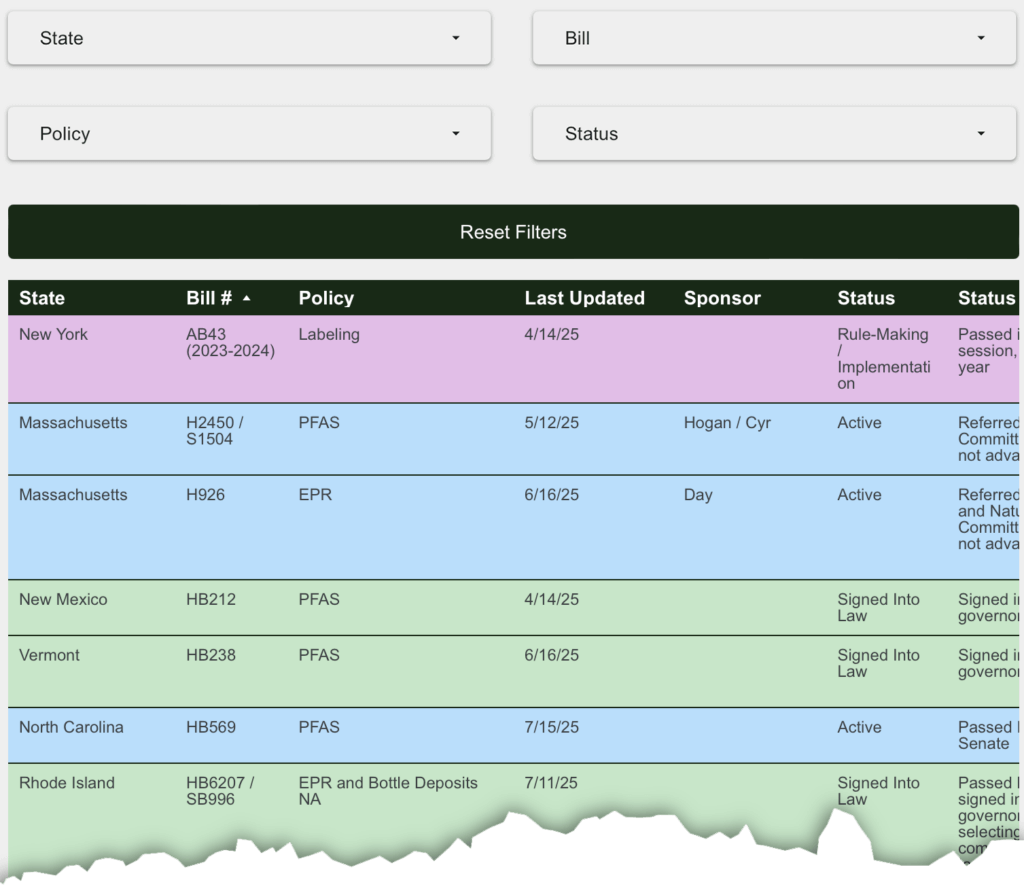
Task: Select Massachusetts bill H2450 / S1504
Action: [x=215, y=431]
